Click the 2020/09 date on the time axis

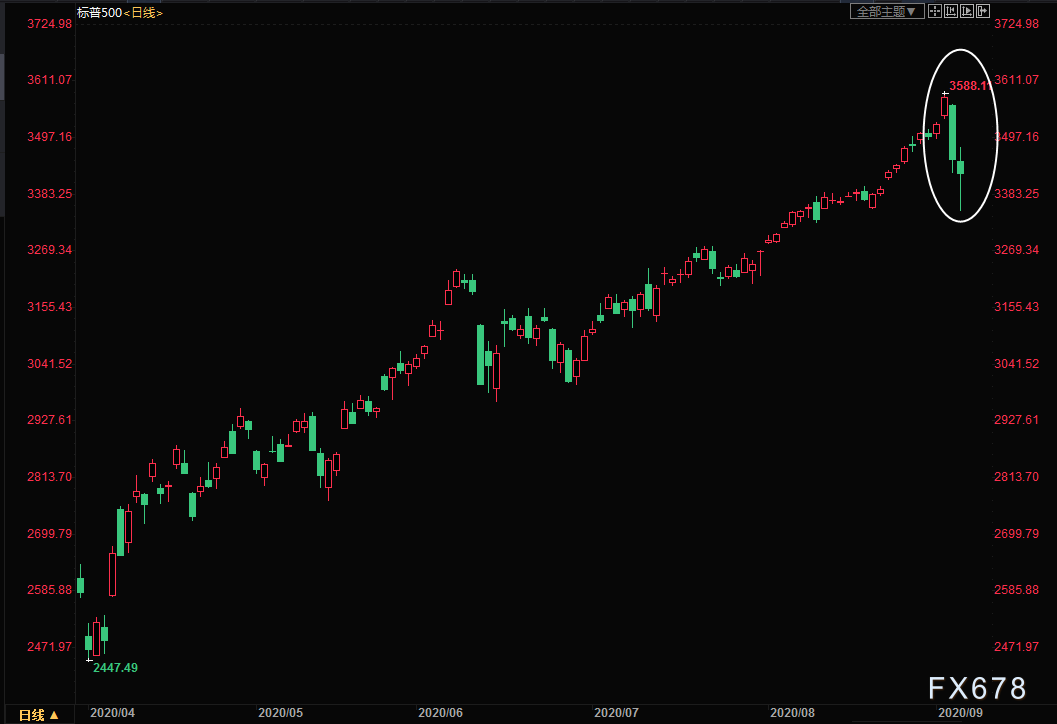pos(961,713)
